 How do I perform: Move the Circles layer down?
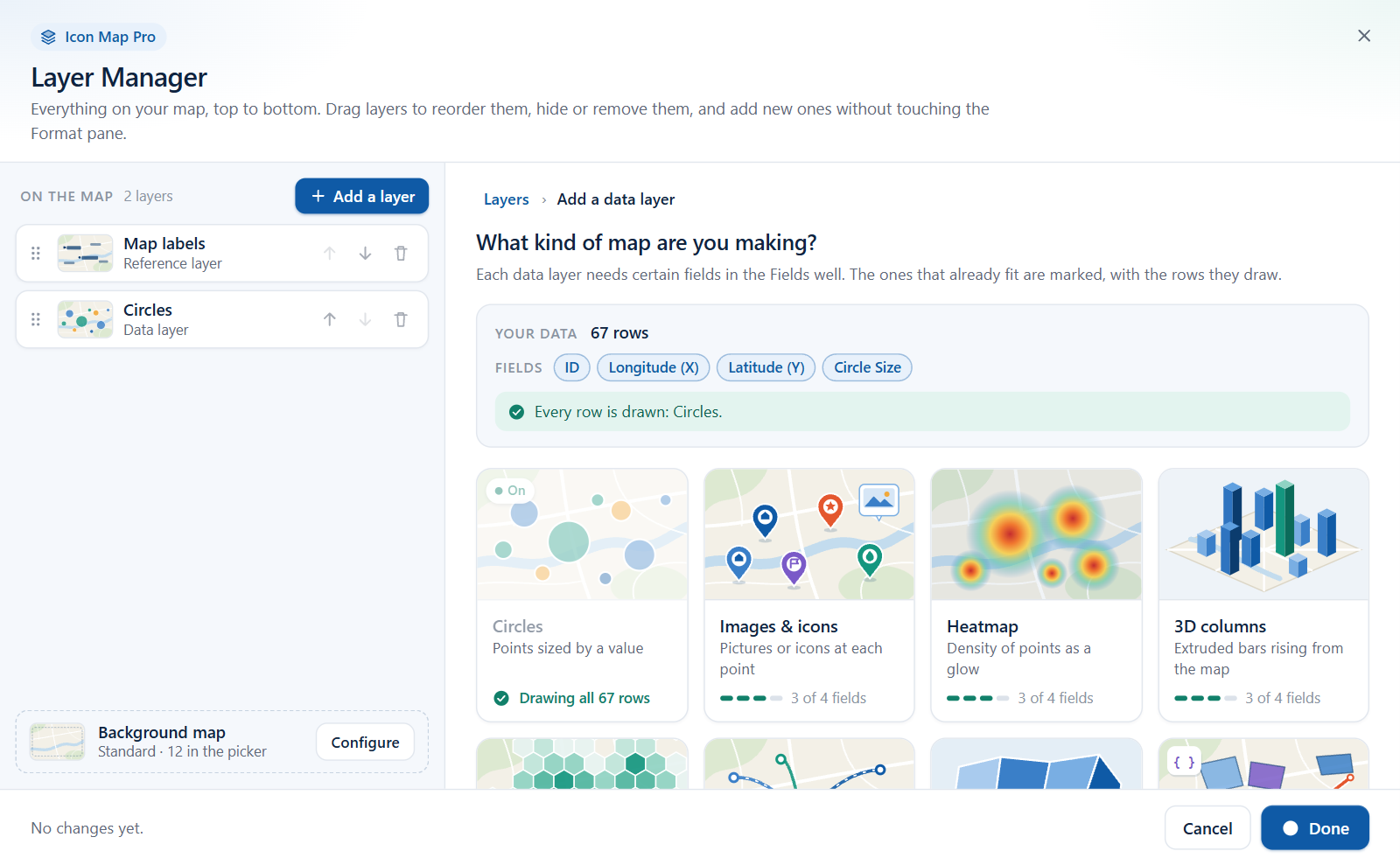[366, 319]
